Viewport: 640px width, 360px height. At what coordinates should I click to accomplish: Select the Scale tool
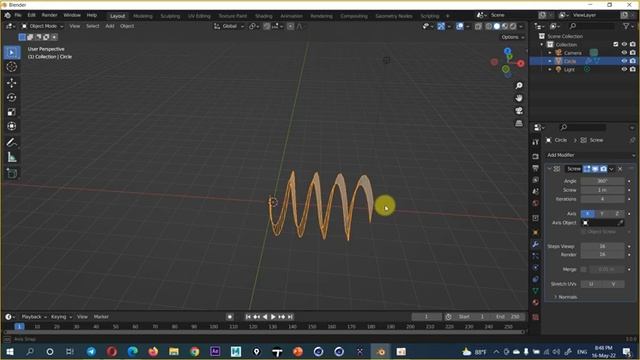[x=11, y=112]
